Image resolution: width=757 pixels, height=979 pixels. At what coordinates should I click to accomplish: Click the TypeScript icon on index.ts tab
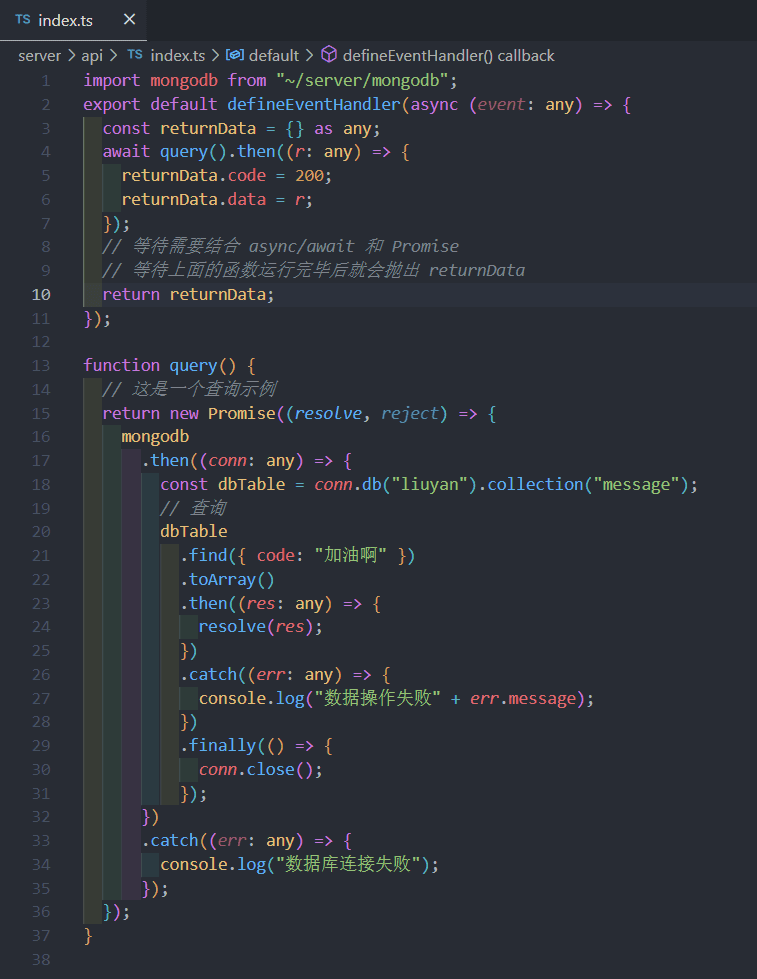point(23,19)
